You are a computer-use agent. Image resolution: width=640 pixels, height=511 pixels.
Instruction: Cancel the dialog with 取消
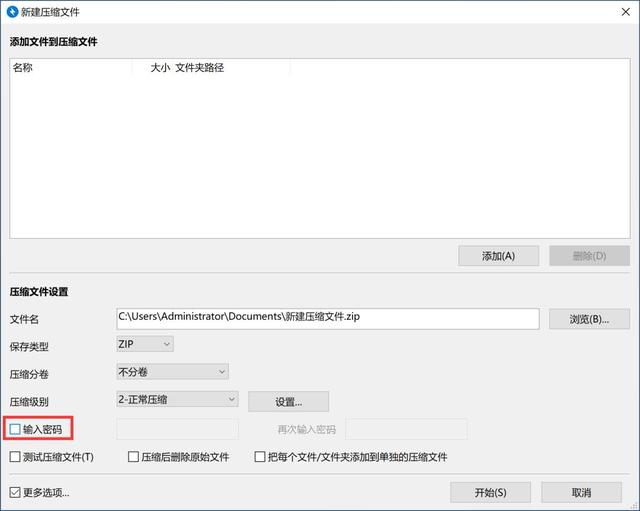pos(581,492)
